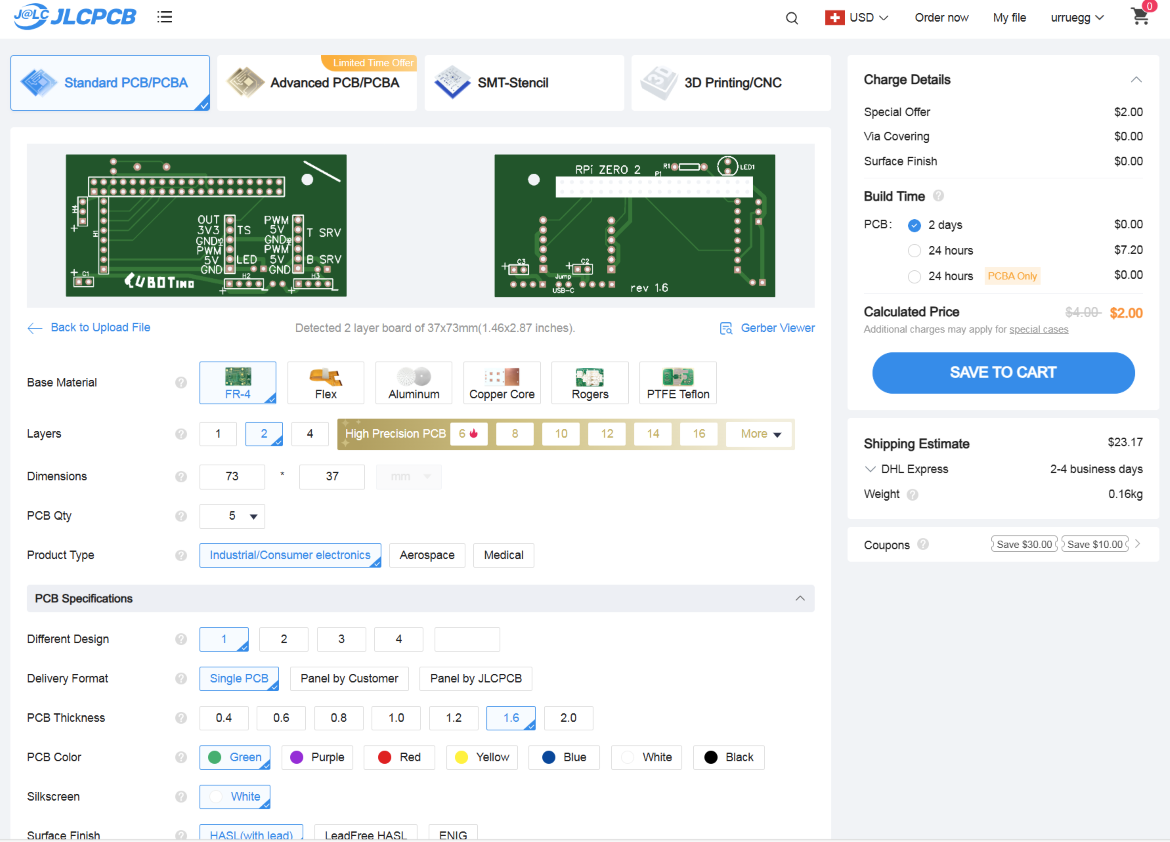Select Purple PCB color

317,757
